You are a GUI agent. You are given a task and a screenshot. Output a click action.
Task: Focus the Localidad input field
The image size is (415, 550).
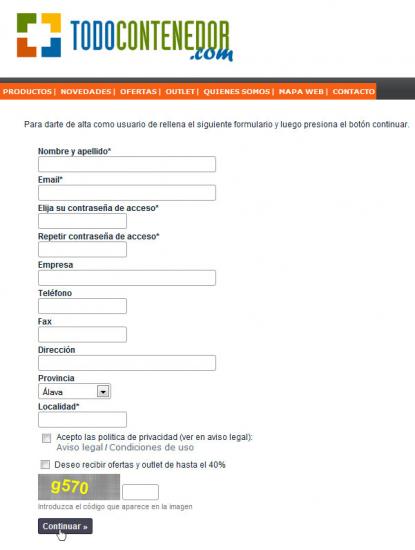pyautogui.click(x=82, y=420)
